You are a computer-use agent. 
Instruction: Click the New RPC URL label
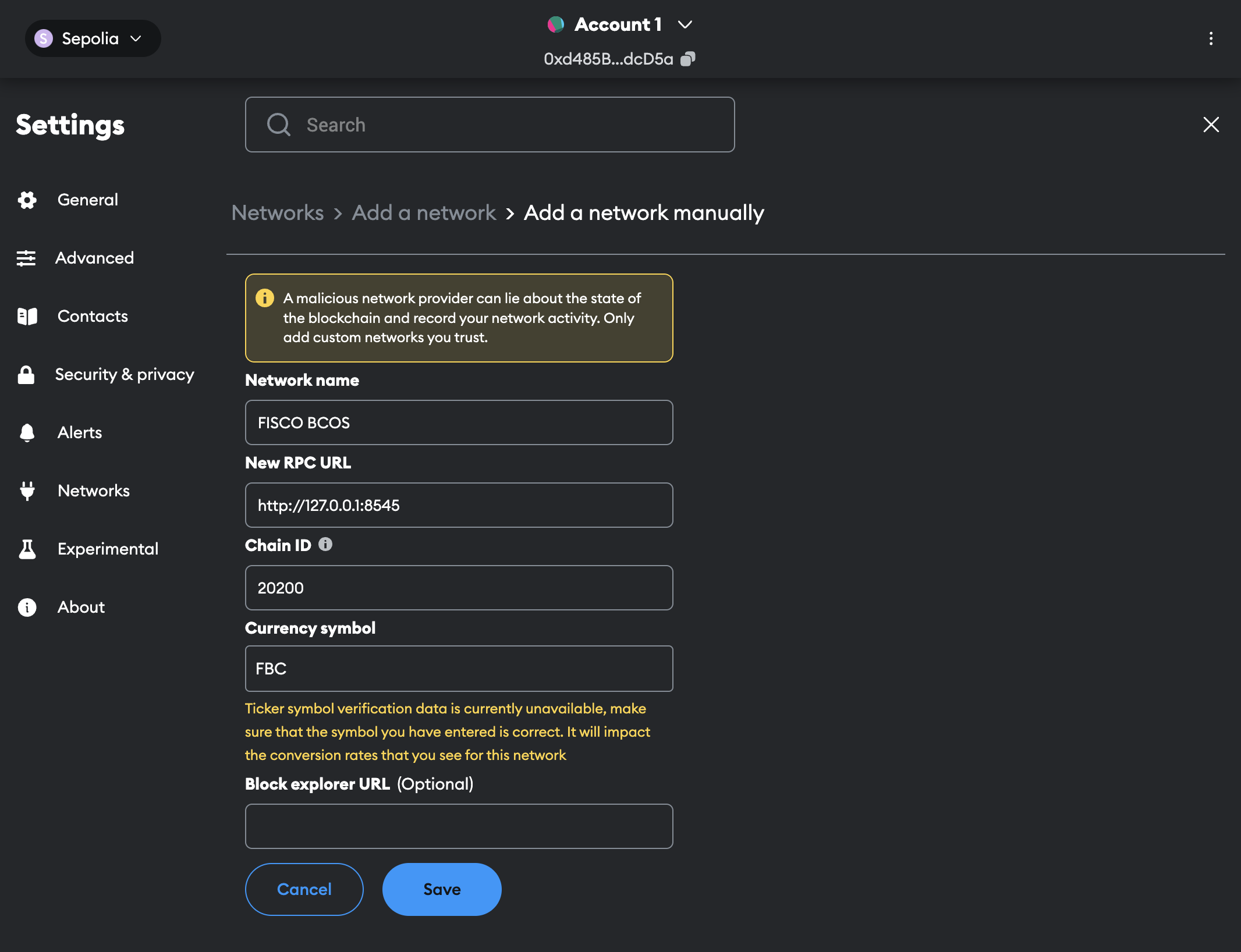click(x=298, y=463)
